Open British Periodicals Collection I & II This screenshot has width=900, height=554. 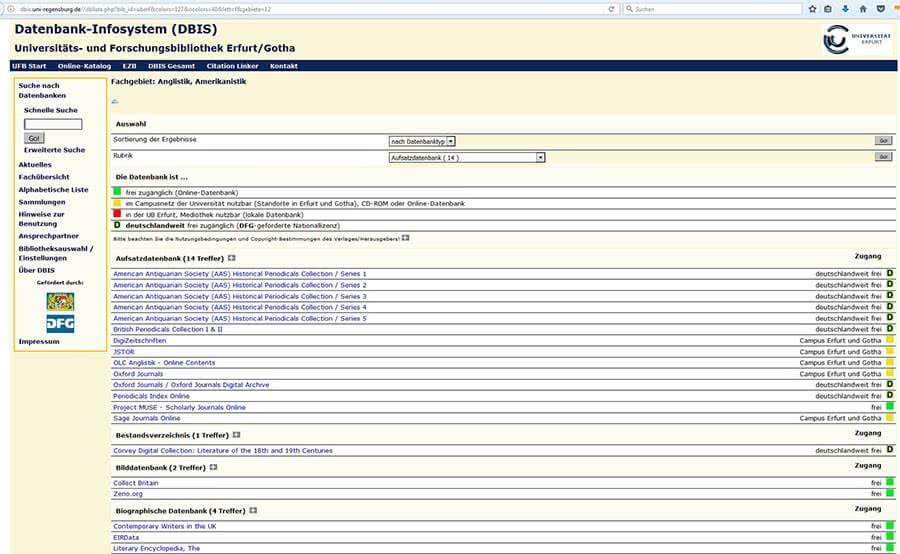[x=168, y=330]
